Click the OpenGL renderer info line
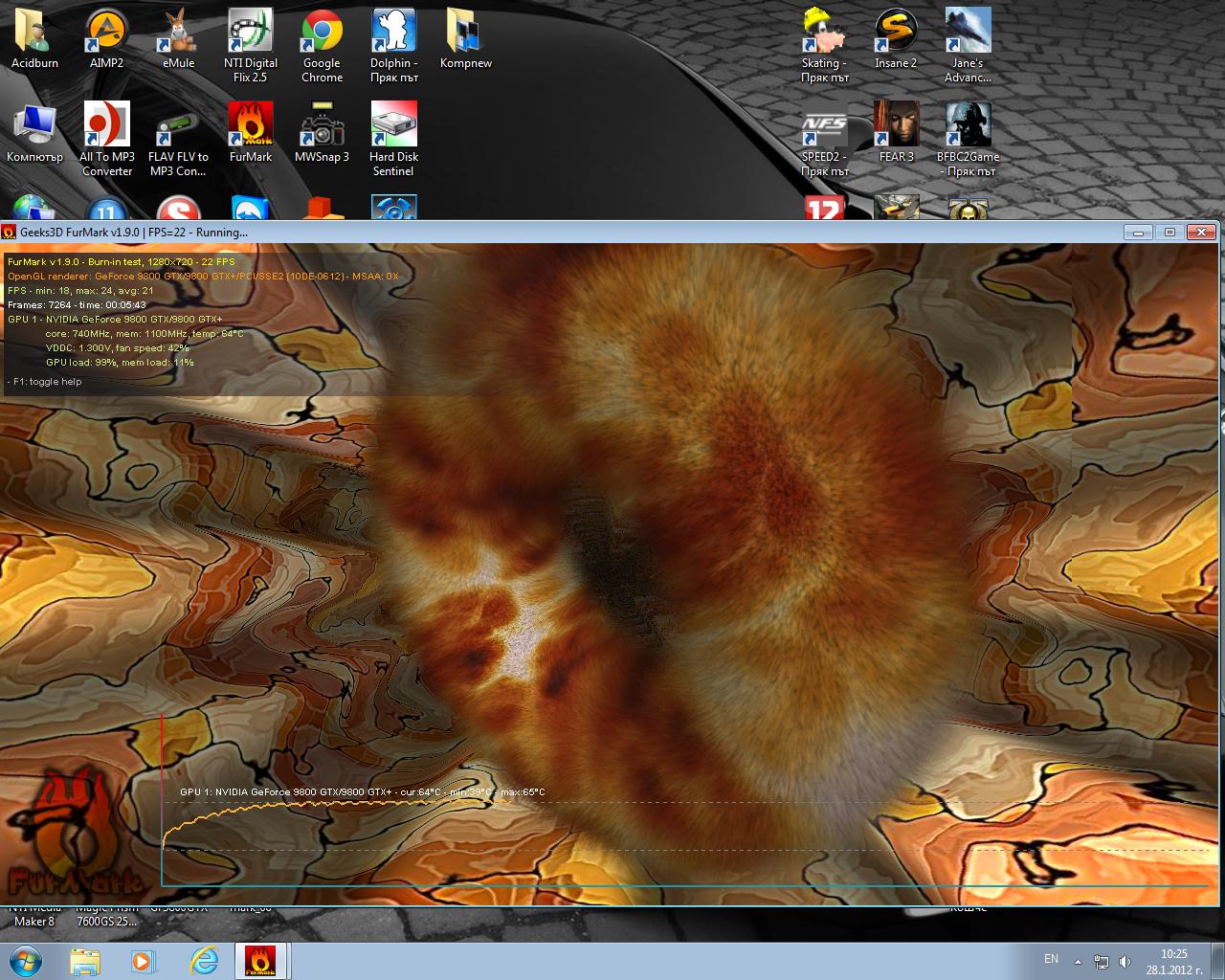This screenshot has height=980, width=1225. point(203,277)
